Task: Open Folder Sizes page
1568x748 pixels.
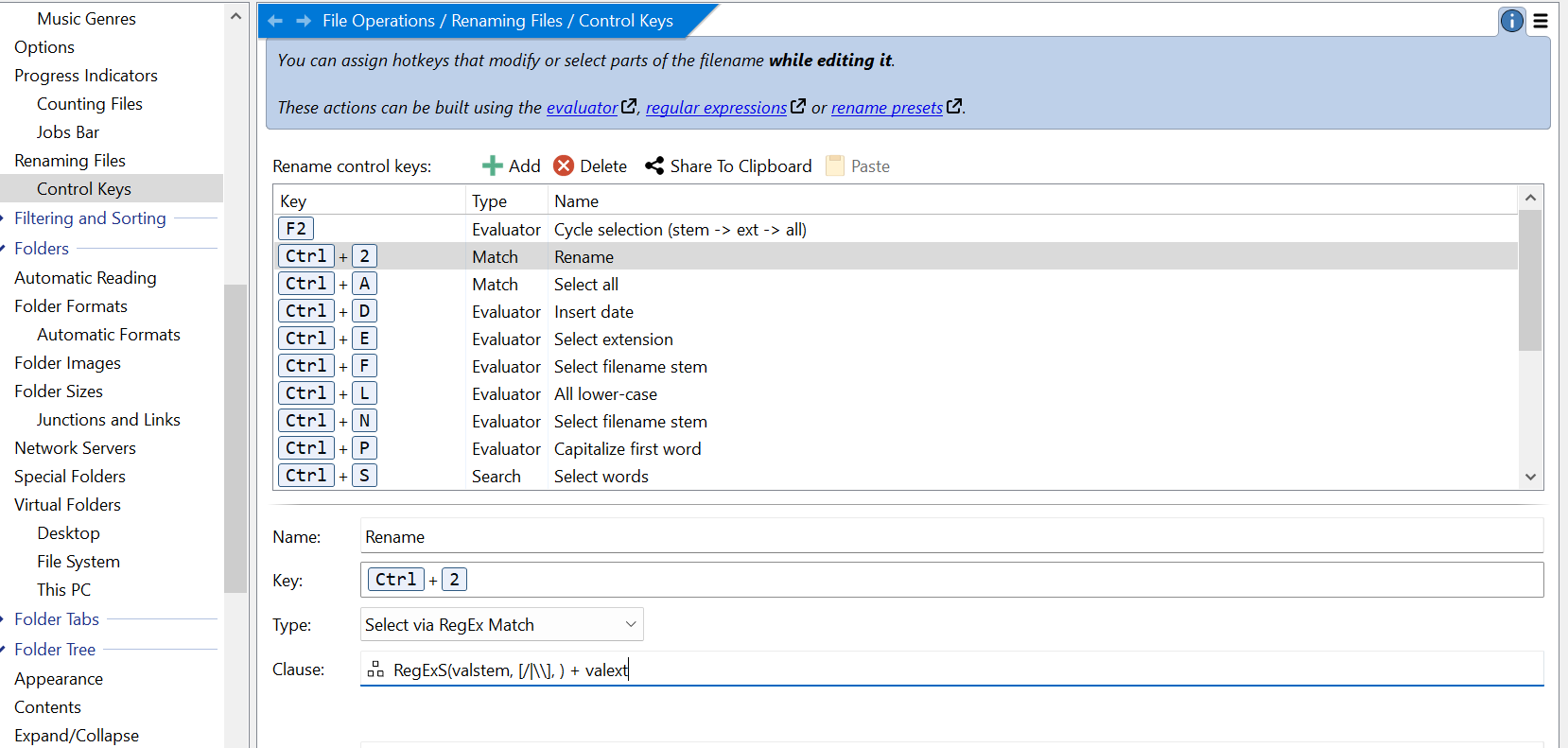Action: pyautogui.click(x=59, y=391)
